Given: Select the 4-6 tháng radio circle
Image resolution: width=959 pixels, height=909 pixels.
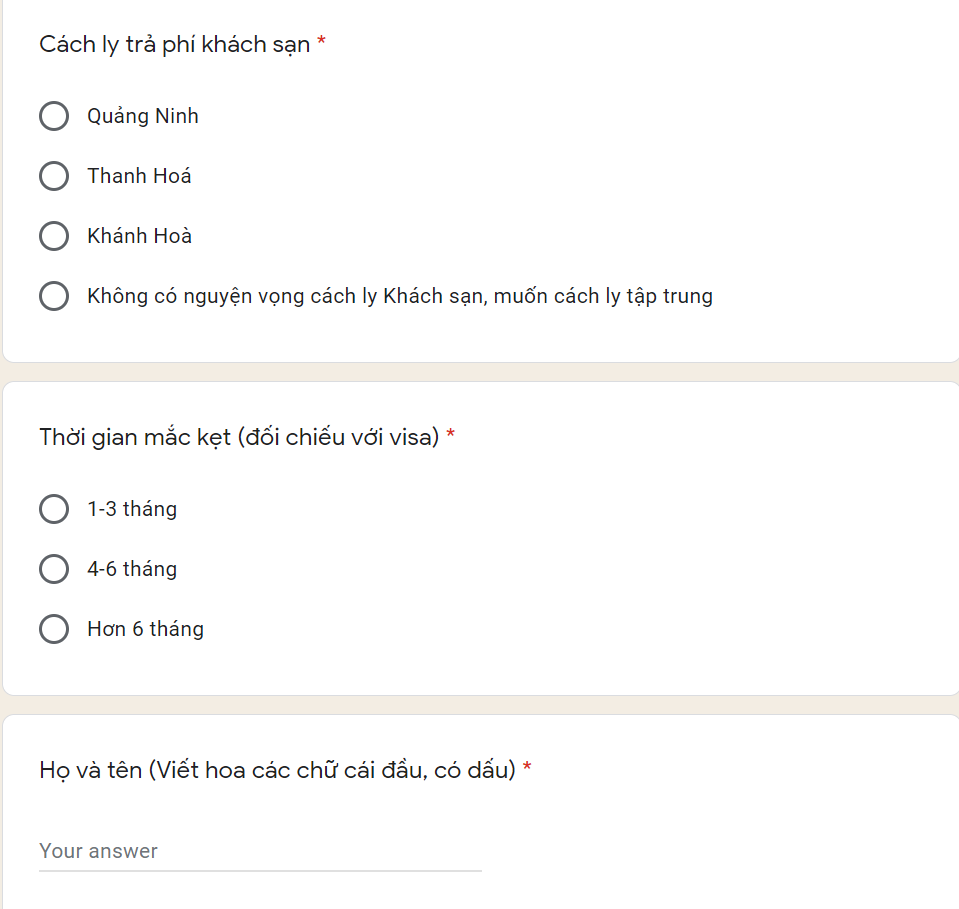Looking at the screenshot, I should tap(54, 569).
